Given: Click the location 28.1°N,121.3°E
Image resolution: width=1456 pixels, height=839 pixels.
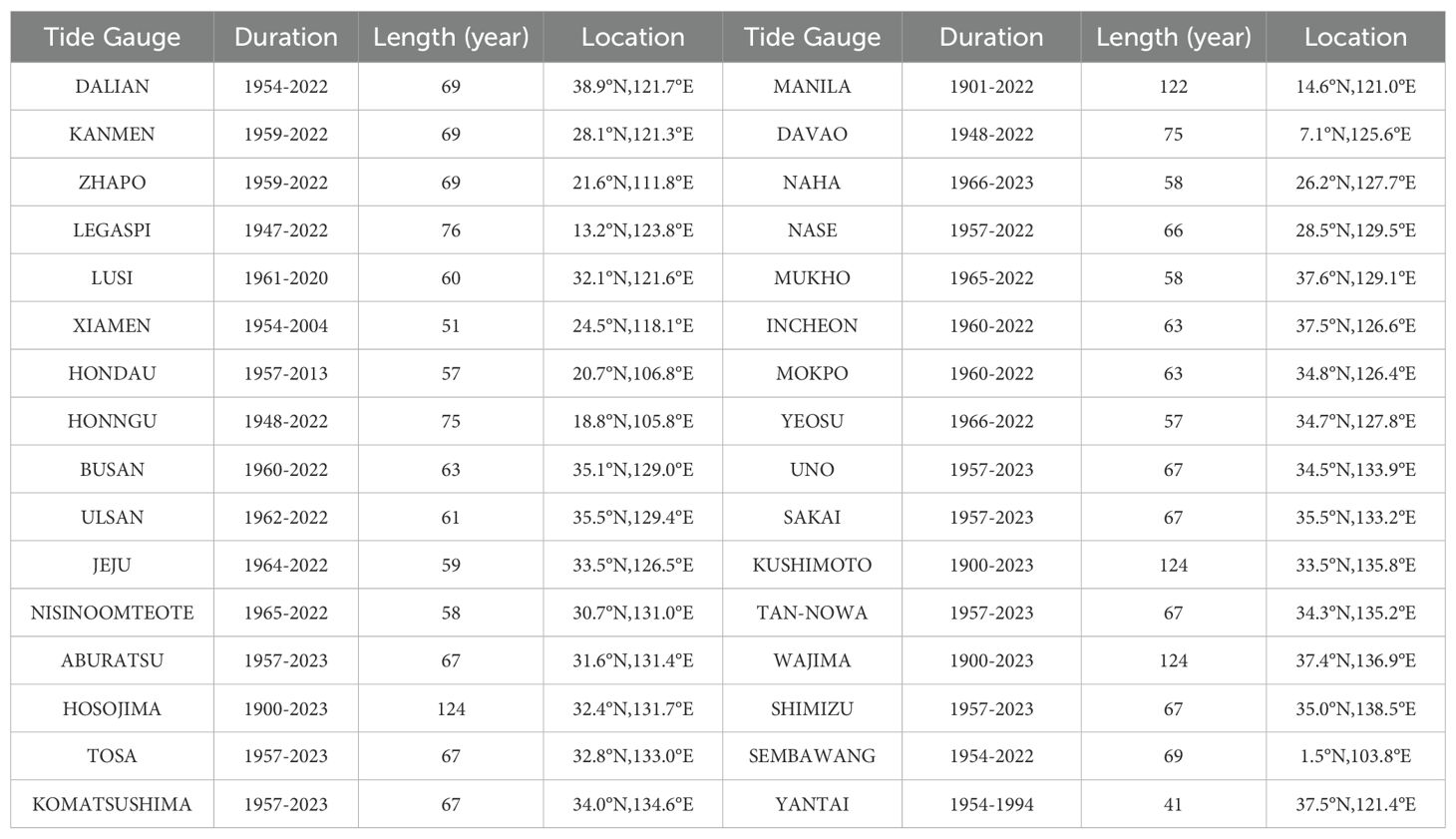Looking at the screenshot, I should pos(633,135).
